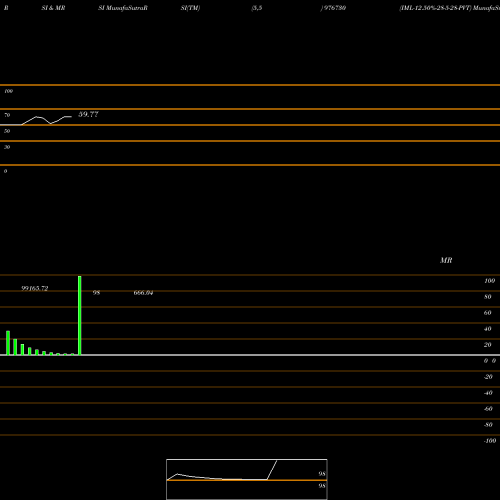Screen dimensions: 500x500
Task: Click the first short green bar at left
Action: click(x=8, y=343)
